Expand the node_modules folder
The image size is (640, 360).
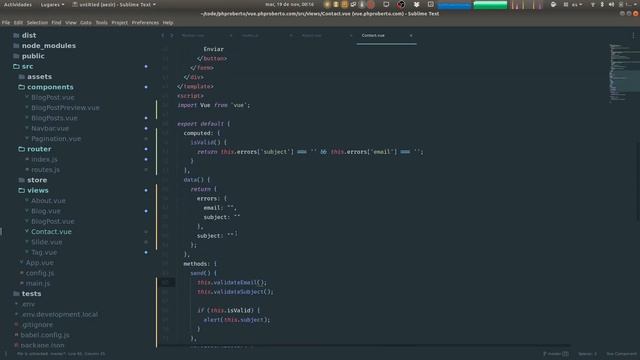[49, 46]
